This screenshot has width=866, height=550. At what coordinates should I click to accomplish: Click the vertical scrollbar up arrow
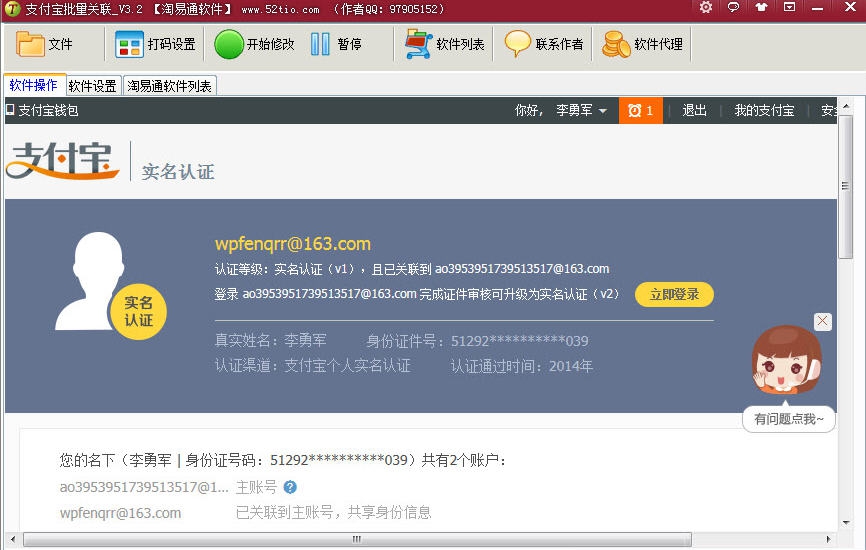[x=846, y=105]
